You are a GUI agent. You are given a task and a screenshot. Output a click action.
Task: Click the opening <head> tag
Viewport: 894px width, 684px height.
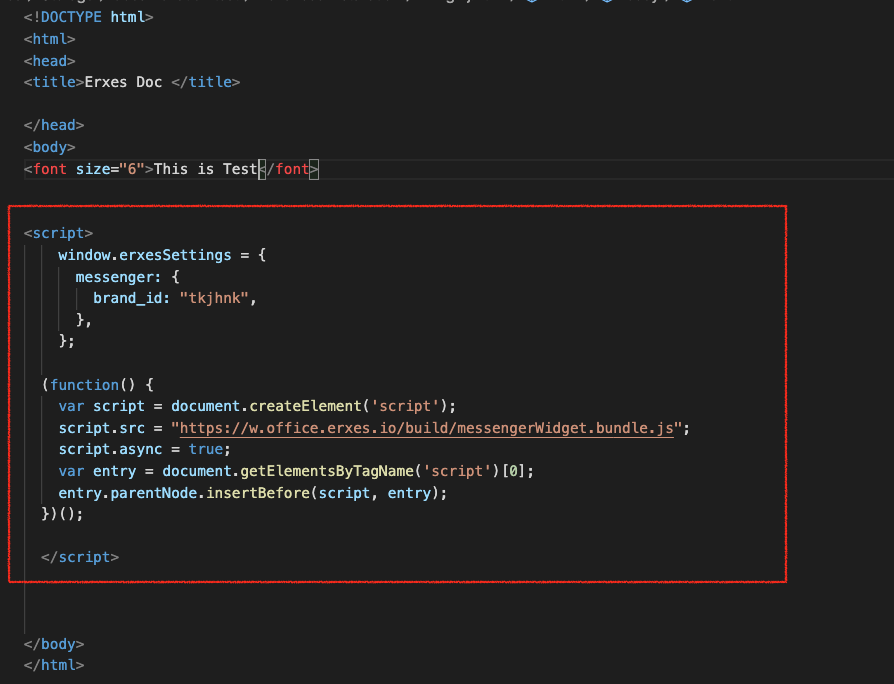[50, 60]
